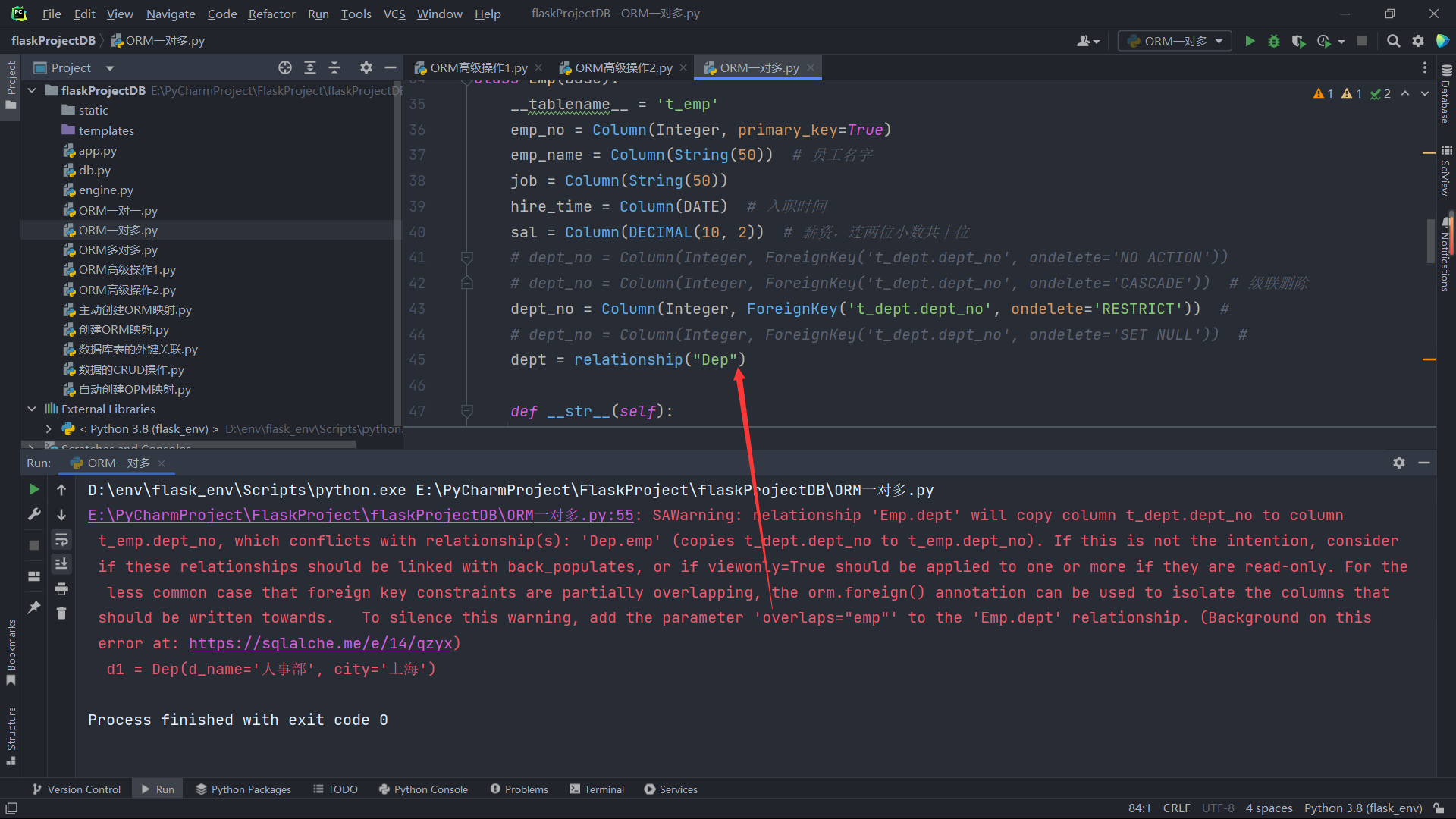Go to next highlighted error arrow
The image size is (1456, 819).
tap(1425, 93)
